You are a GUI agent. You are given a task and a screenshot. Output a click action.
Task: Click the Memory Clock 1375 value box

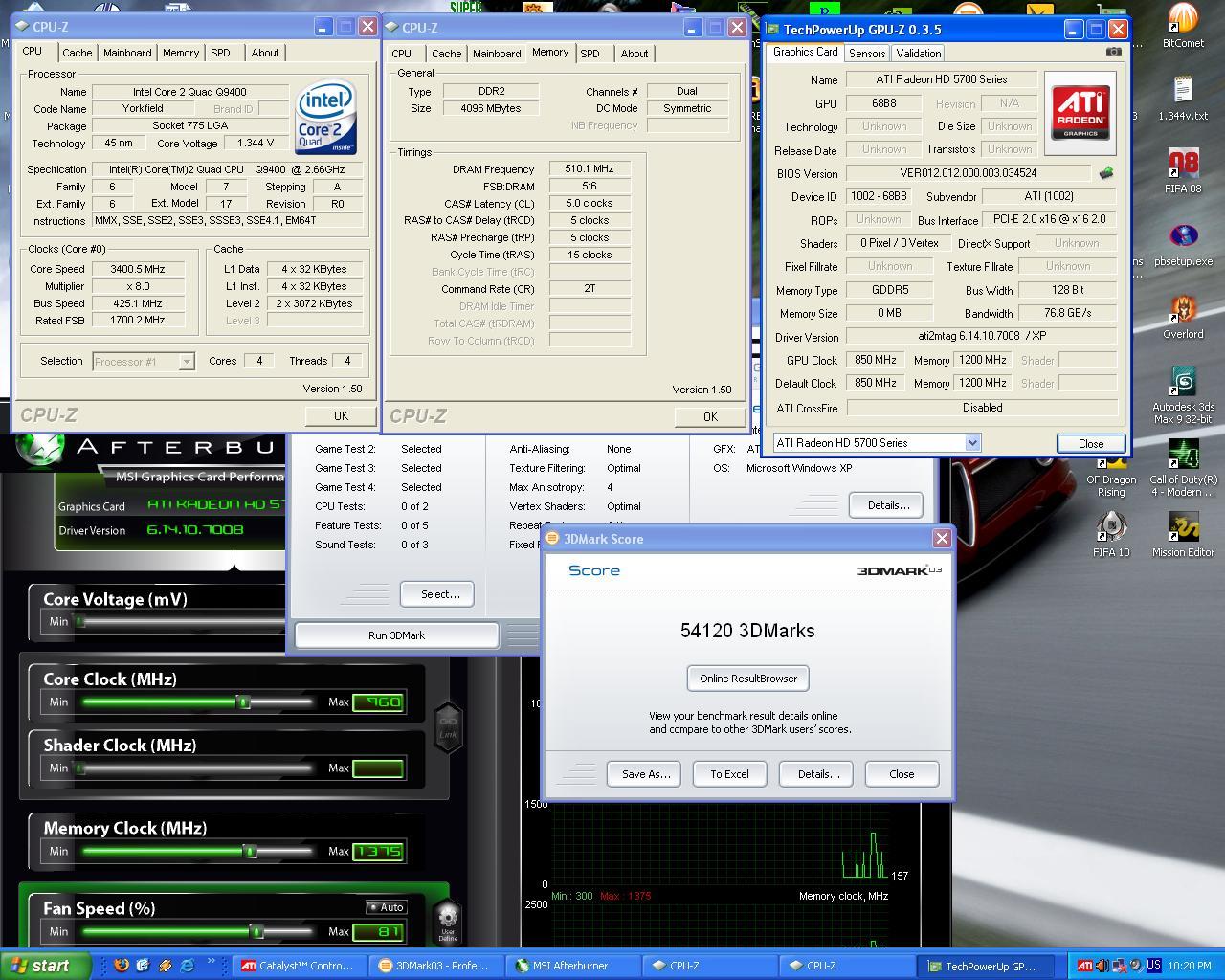(378, 851)
